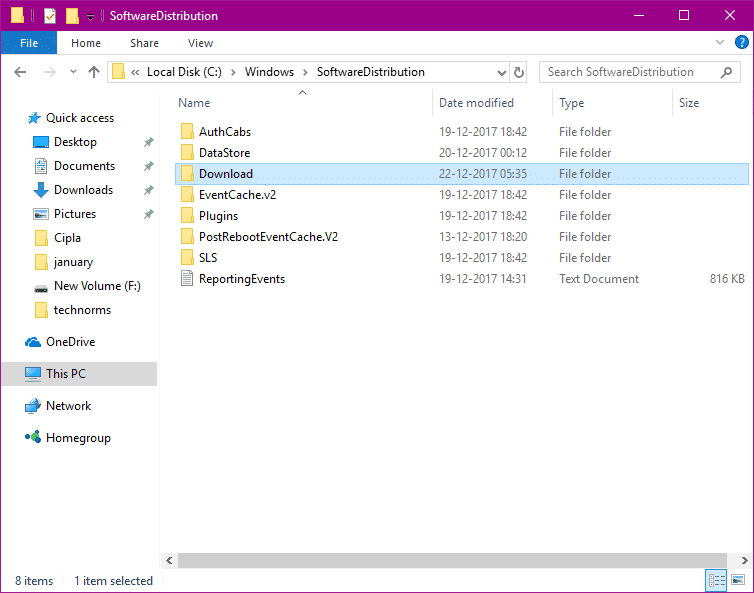Click the horizontal scrollbar right arrow
754x593 pixels.
tap(744, 560)
